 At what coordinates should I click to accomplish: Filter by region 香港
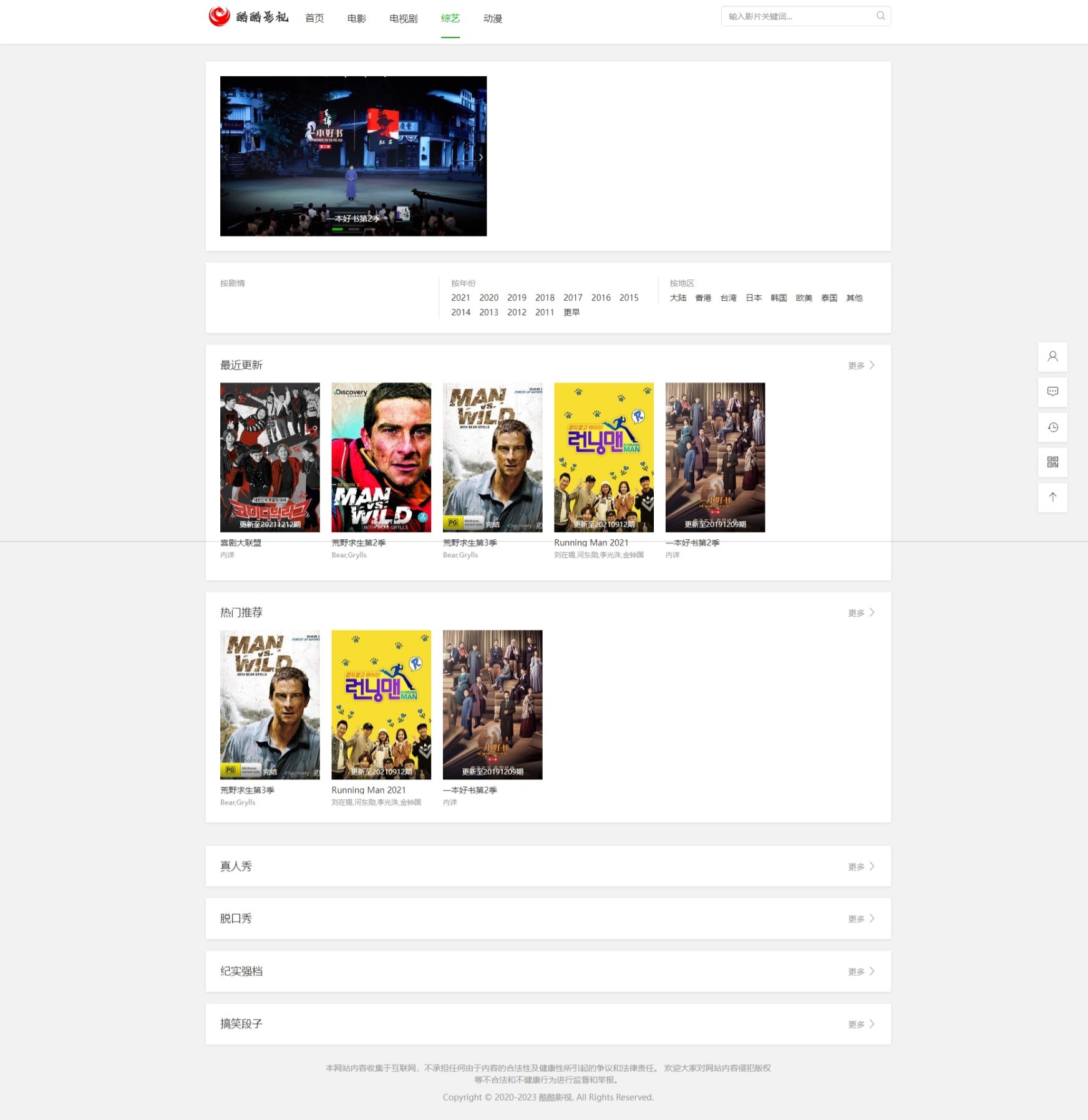pos(703,298)
